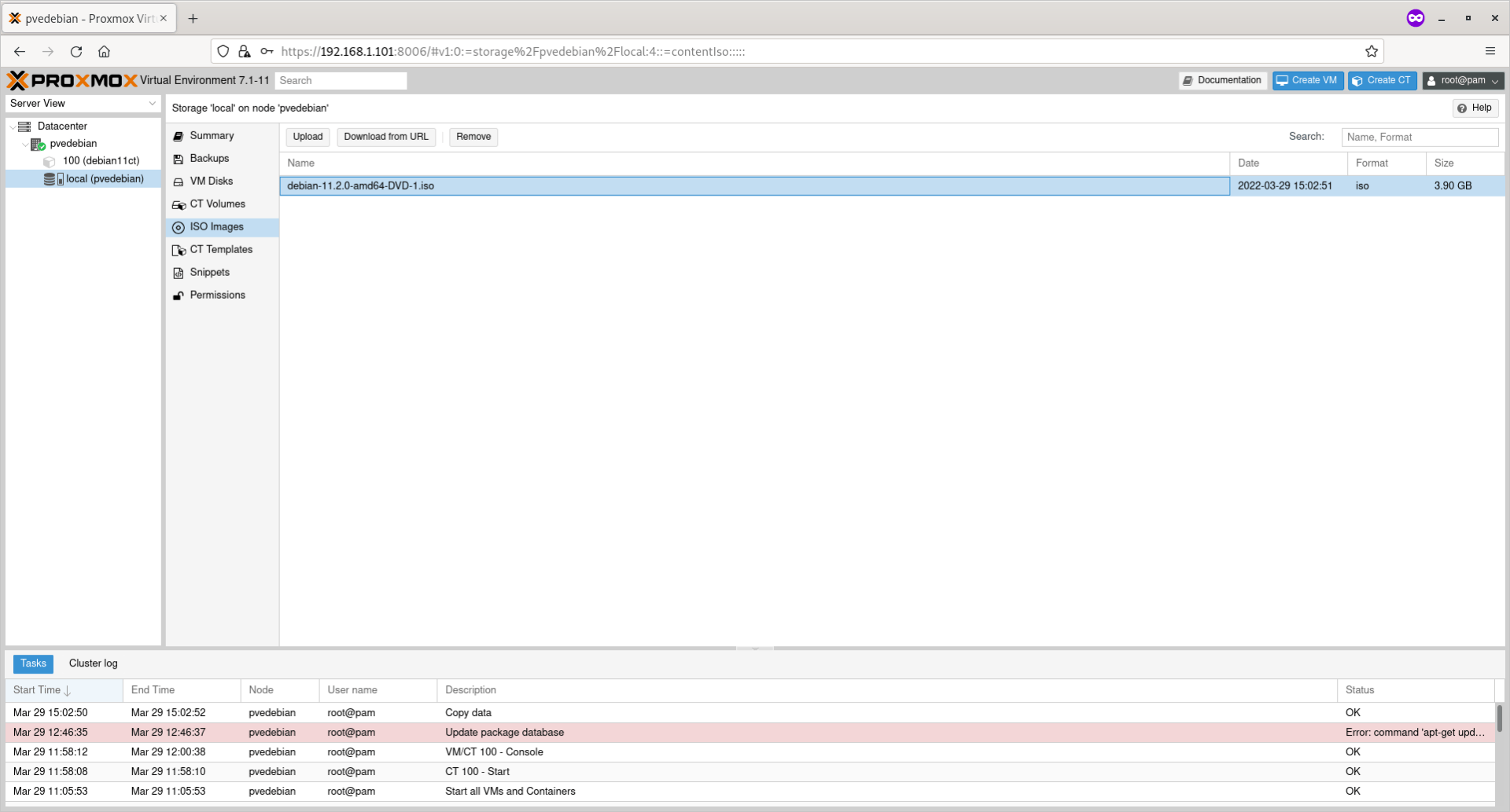
Task: Click the Name, Format search field
Action: [x=1420, y=137]
